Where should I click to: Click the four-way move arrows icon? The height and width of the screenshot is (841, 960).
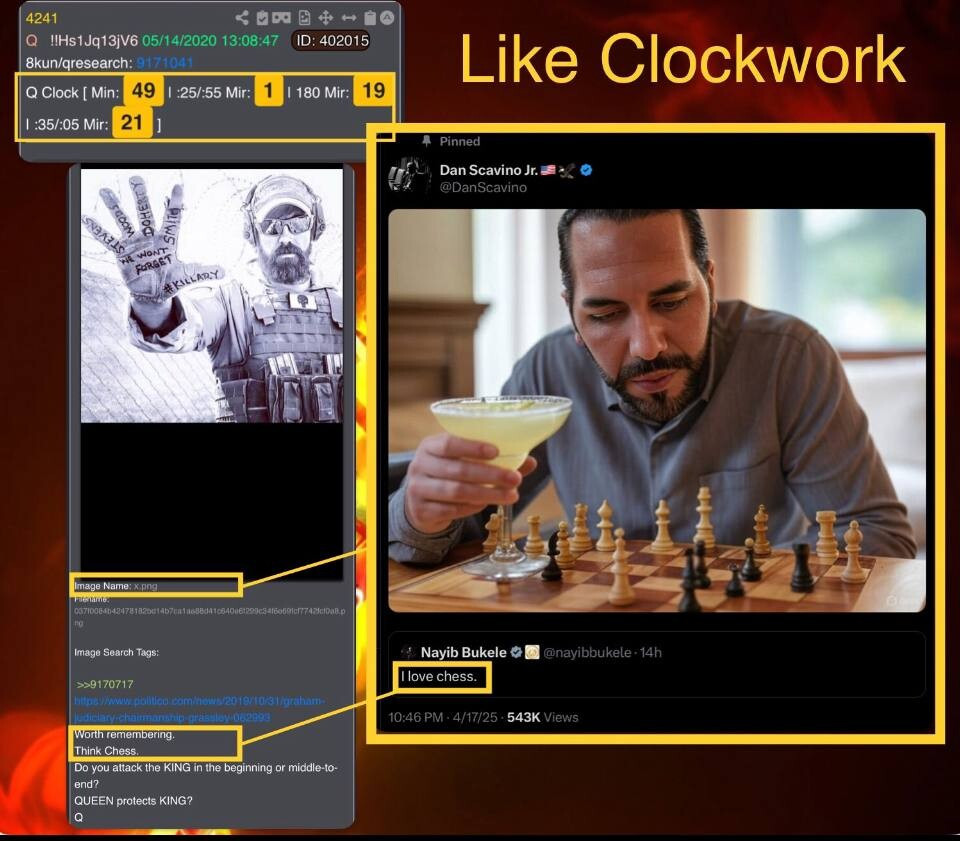pos(326,18)
